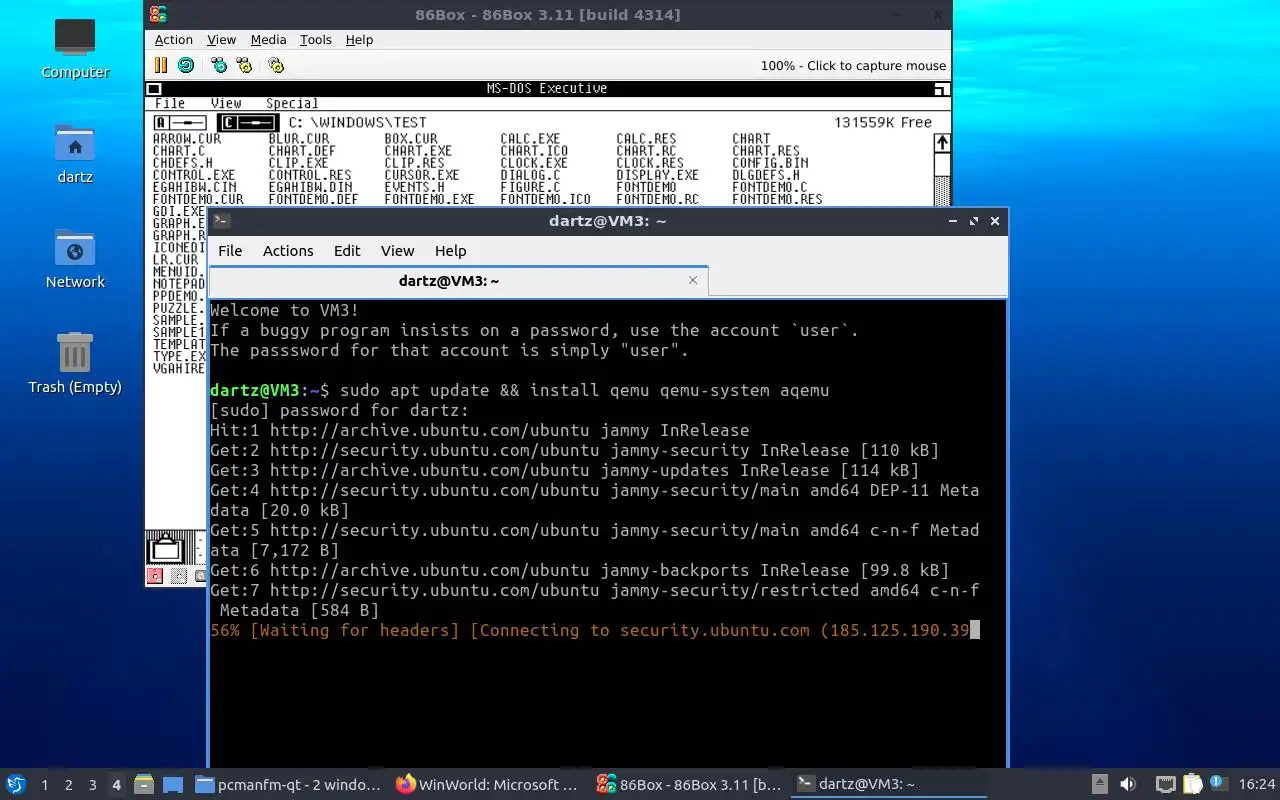Viewport: 1280px width, 800px height.
Task: Pause emulation in the 86Box toolbar
Action: pos(160,65)
